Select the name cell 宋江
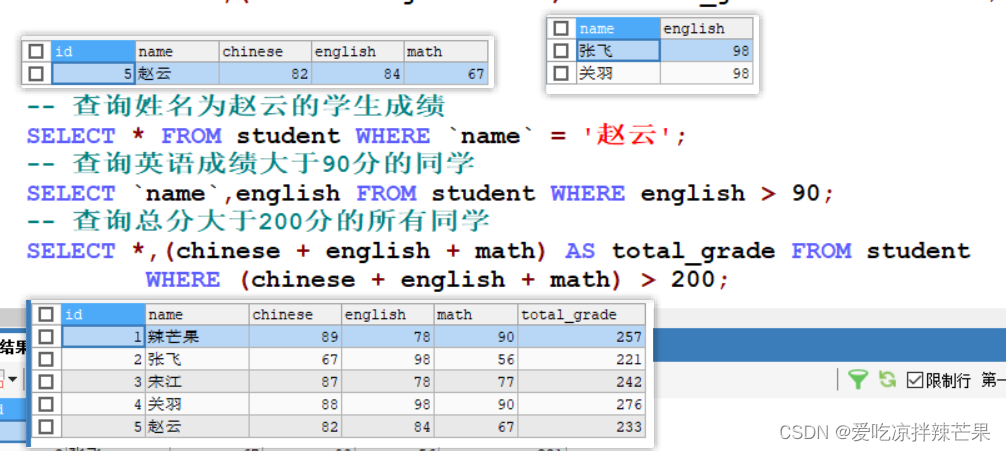Screen dimensions: 1006x451 197,382
